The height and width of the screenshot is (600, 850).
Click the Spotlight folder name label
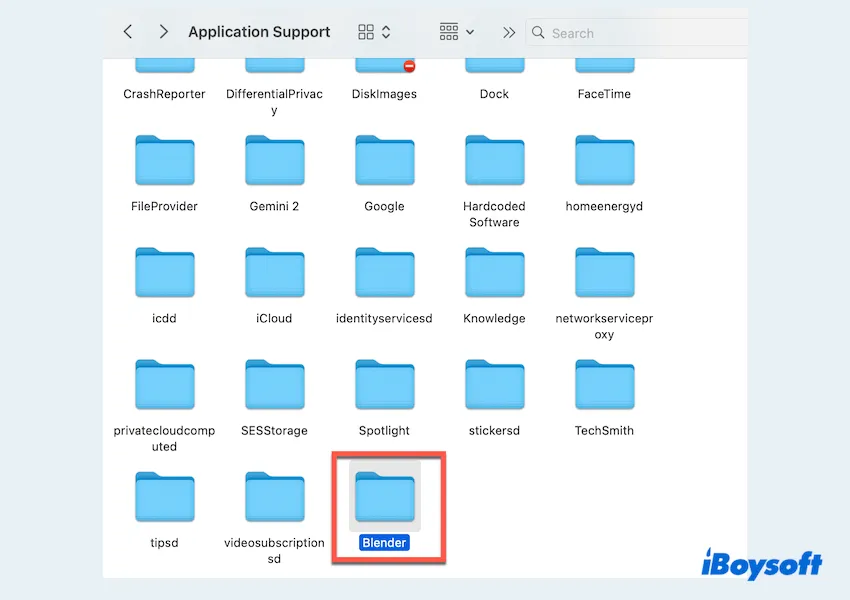(x=384, y=430)
